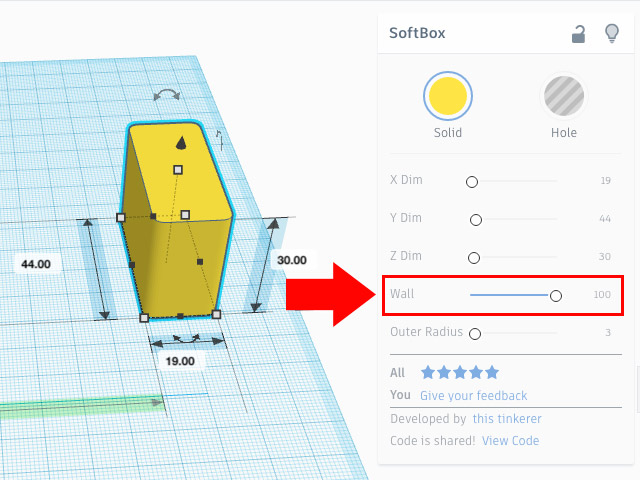
Task: Click the Outer Radius slider handle
Action: tap(475, 333)
